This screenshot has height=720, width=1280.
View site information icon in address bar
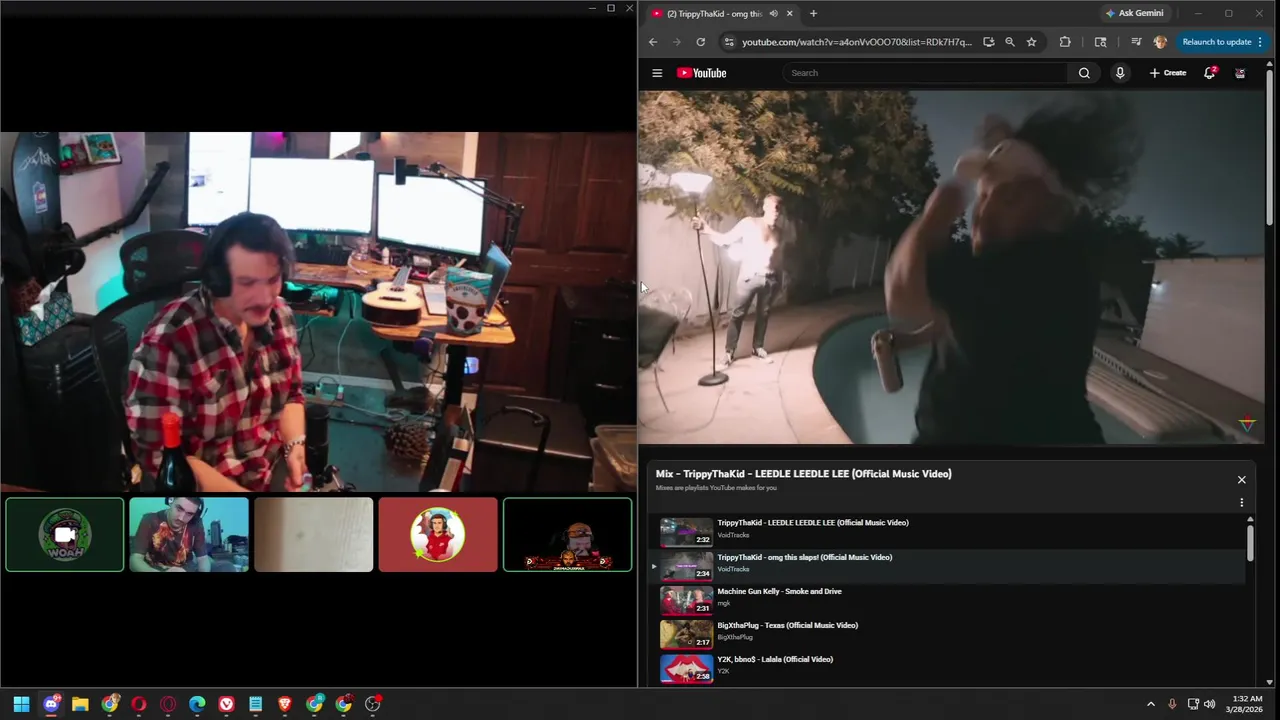pyautogui.click(x=729, y=42)
